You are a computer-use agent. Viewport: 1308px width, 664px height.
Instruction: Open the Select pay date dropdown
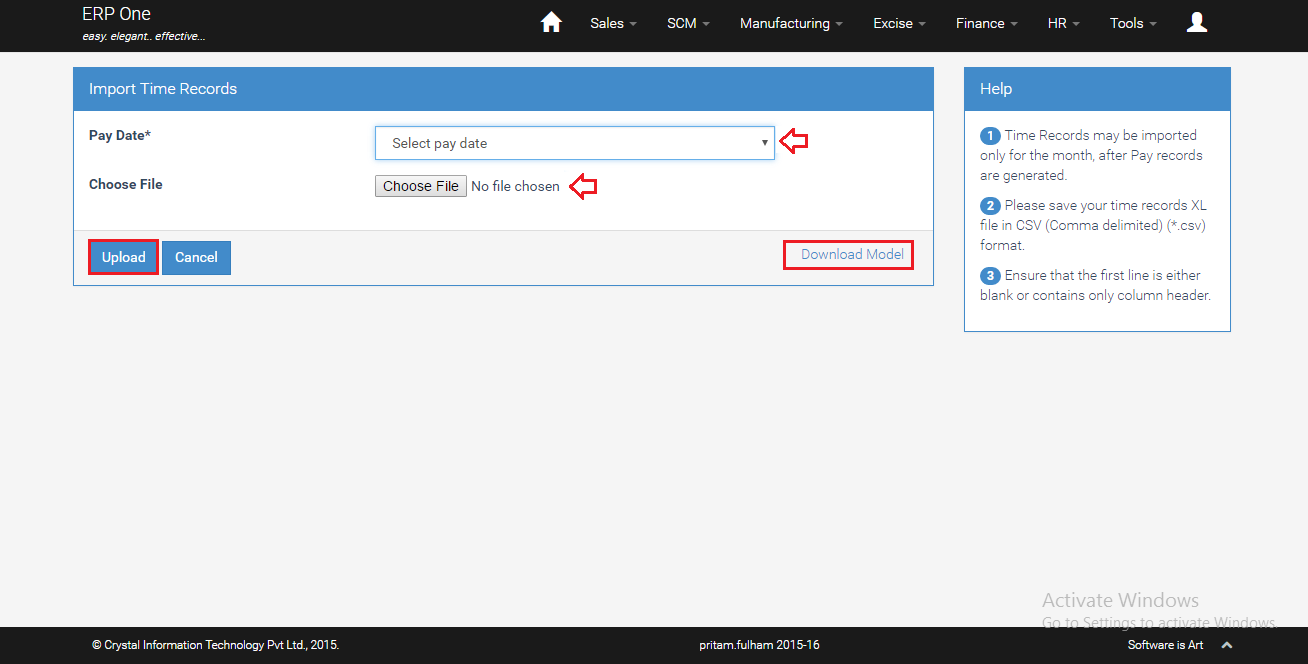[x=574, y=143]
